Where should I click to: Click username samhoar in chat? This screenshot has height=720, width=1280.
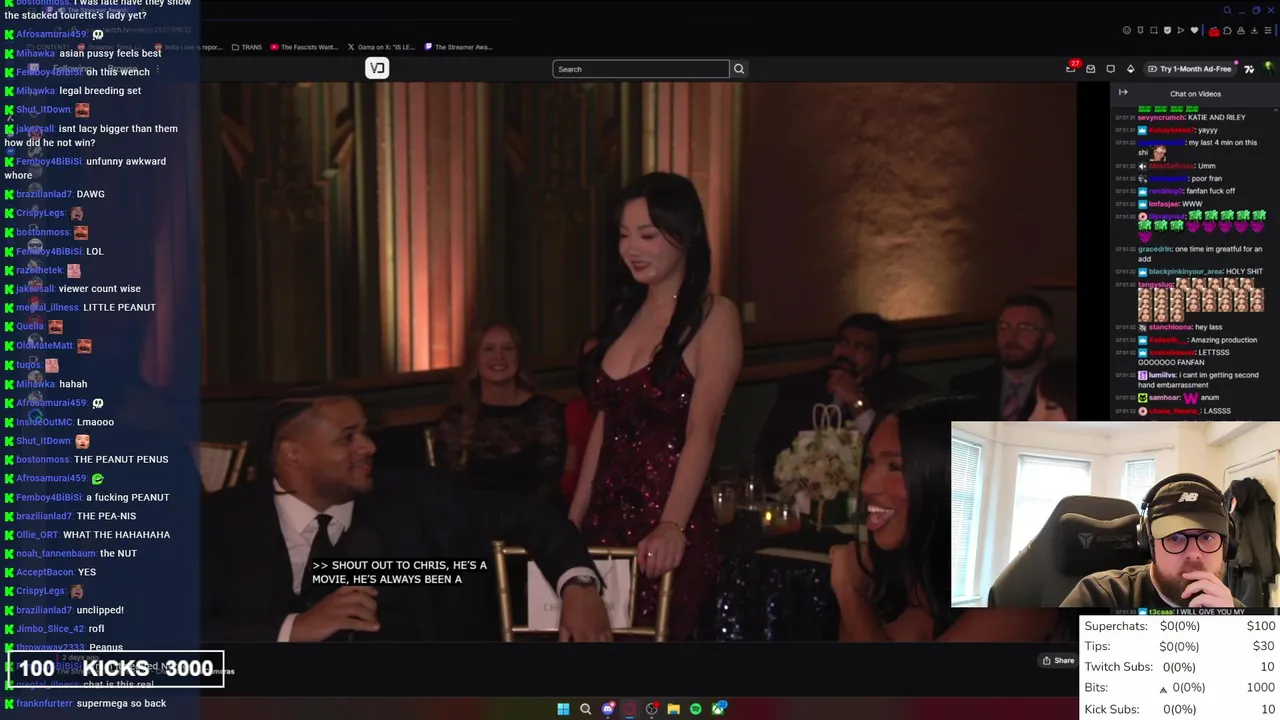click(1164, 398)
